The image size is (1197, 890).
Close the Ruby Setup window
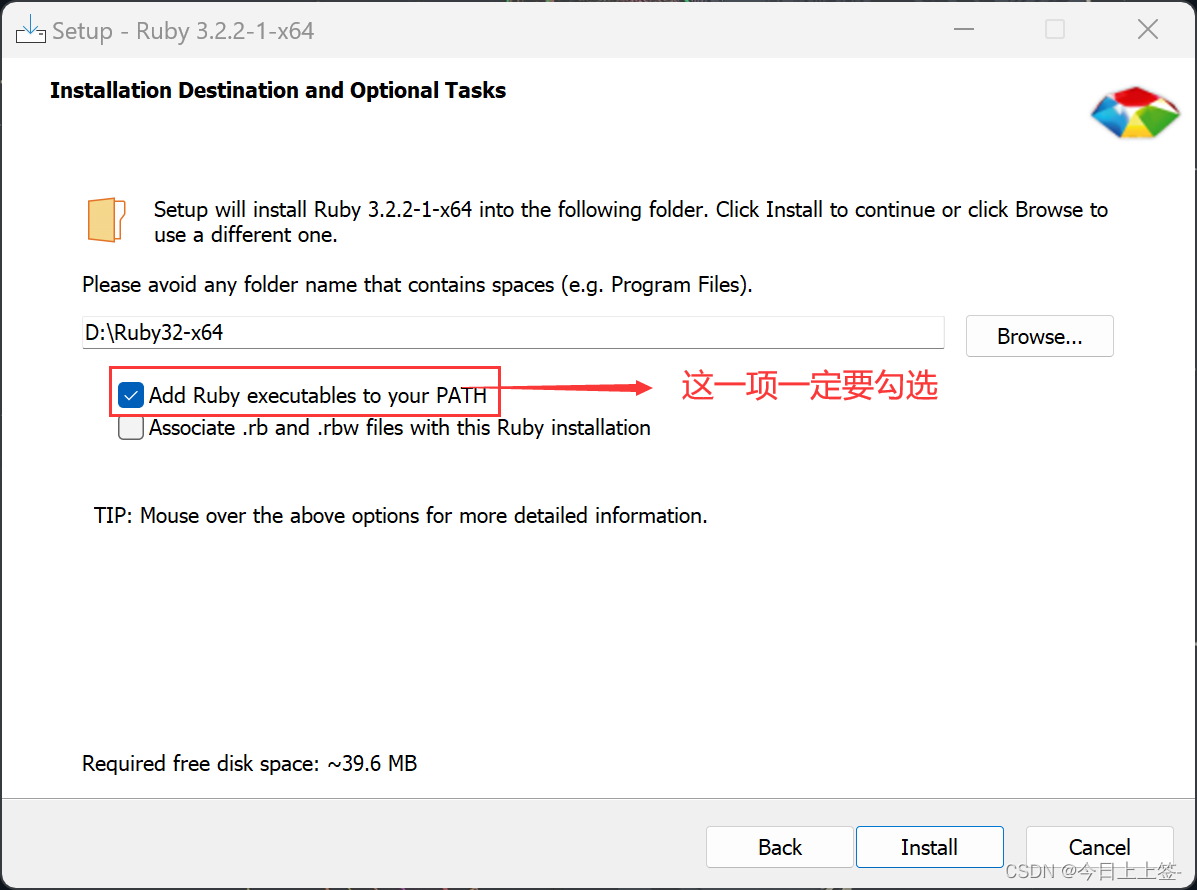point(1147,30)
